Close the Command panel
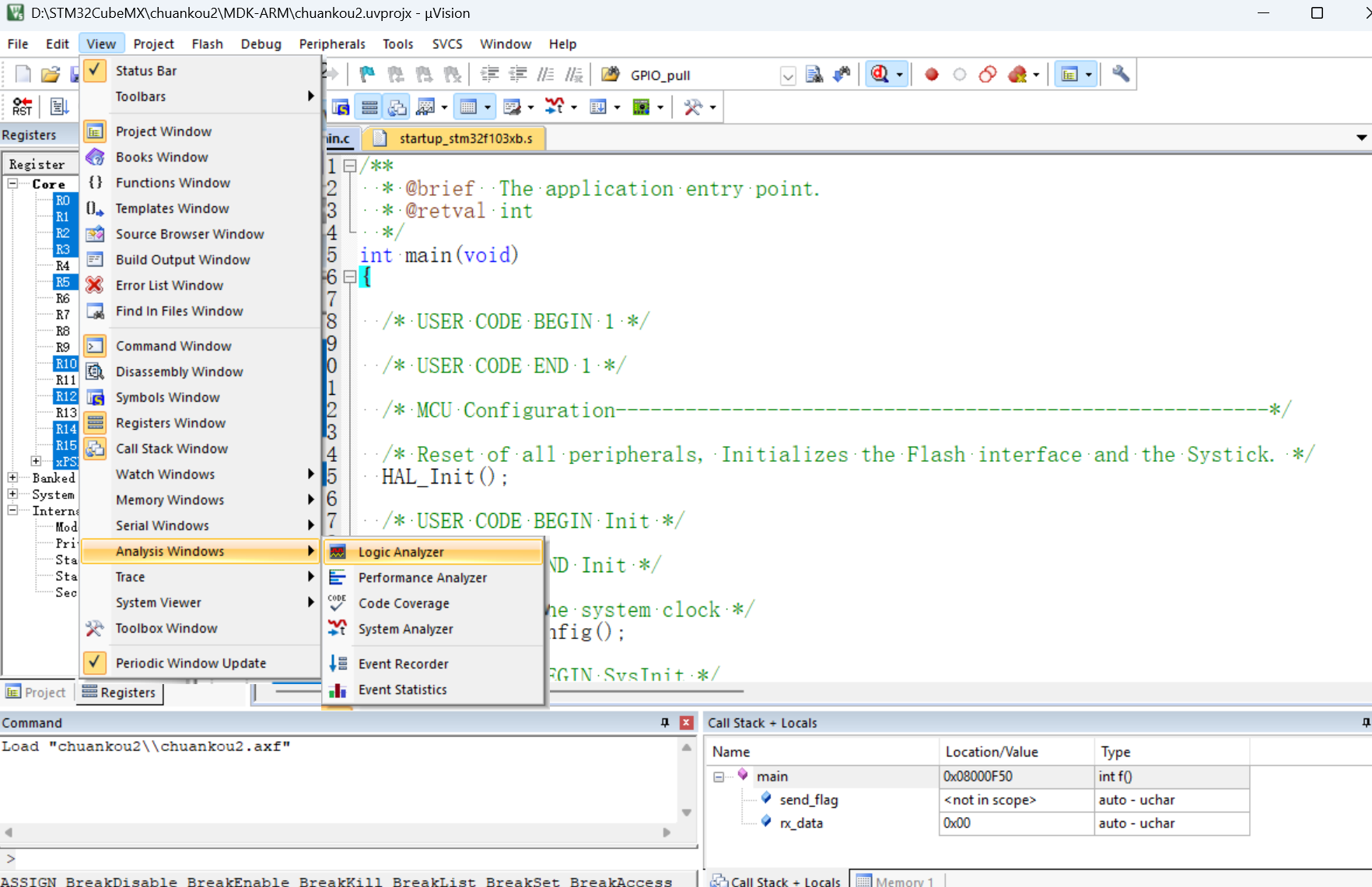 point(686,723)
